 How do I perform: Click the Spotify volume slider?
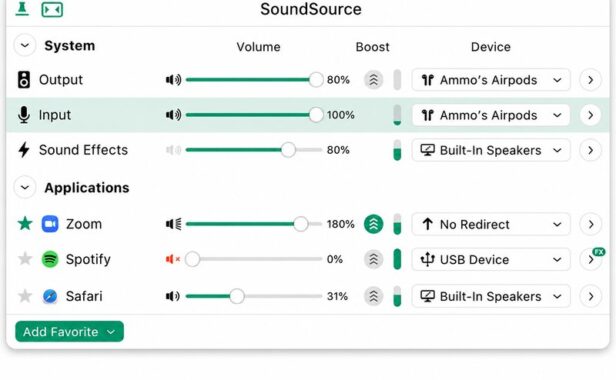click(x=254, y=259)
